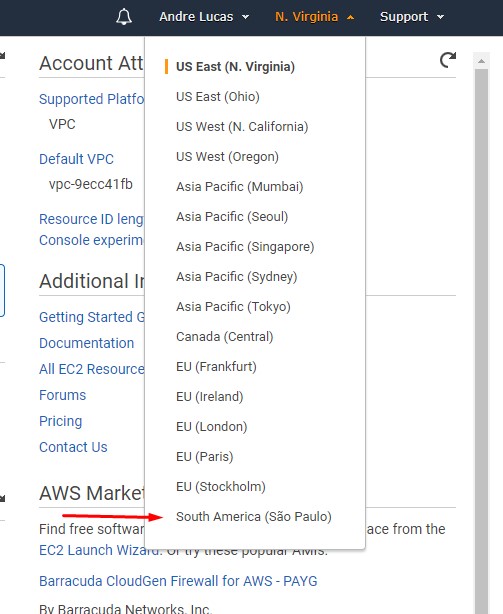This screenshot has height=614, width=503.
Task: Select EU (London) region
Action: pyautogui.click(x=211, y=426)
